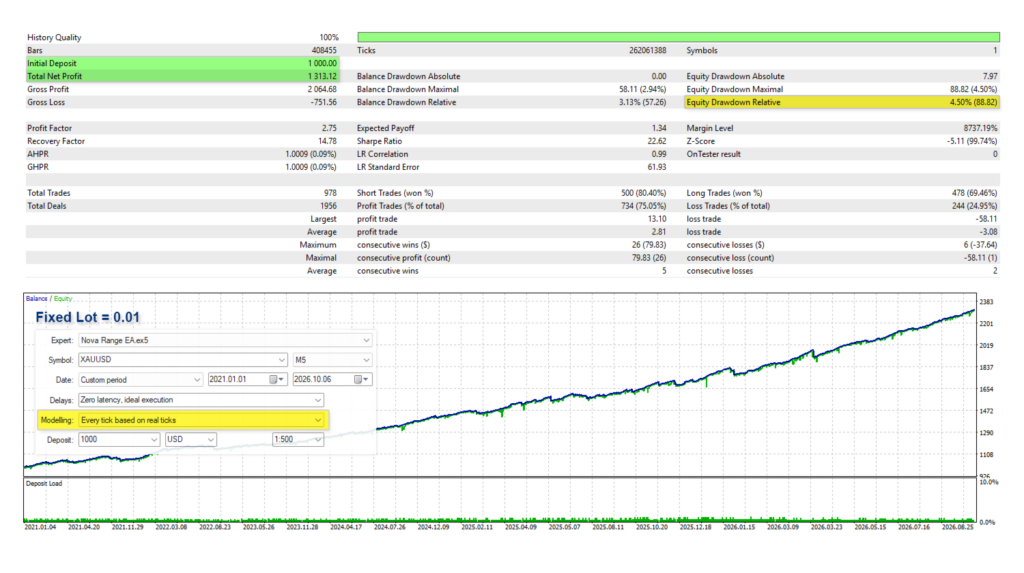Click the Deposit Load label in lower chart
Screen dimensions: 1024x573
click(x=44, y=483)
